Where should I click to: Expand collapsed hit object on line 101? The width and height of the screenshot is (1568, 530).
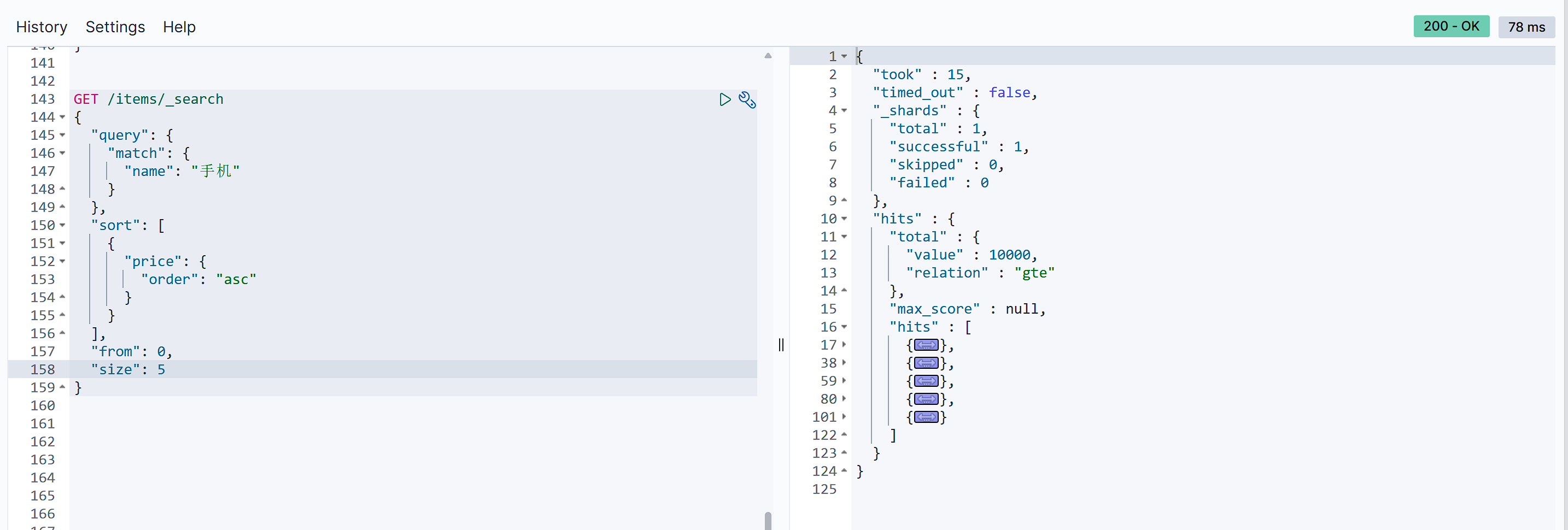point(925,417)
